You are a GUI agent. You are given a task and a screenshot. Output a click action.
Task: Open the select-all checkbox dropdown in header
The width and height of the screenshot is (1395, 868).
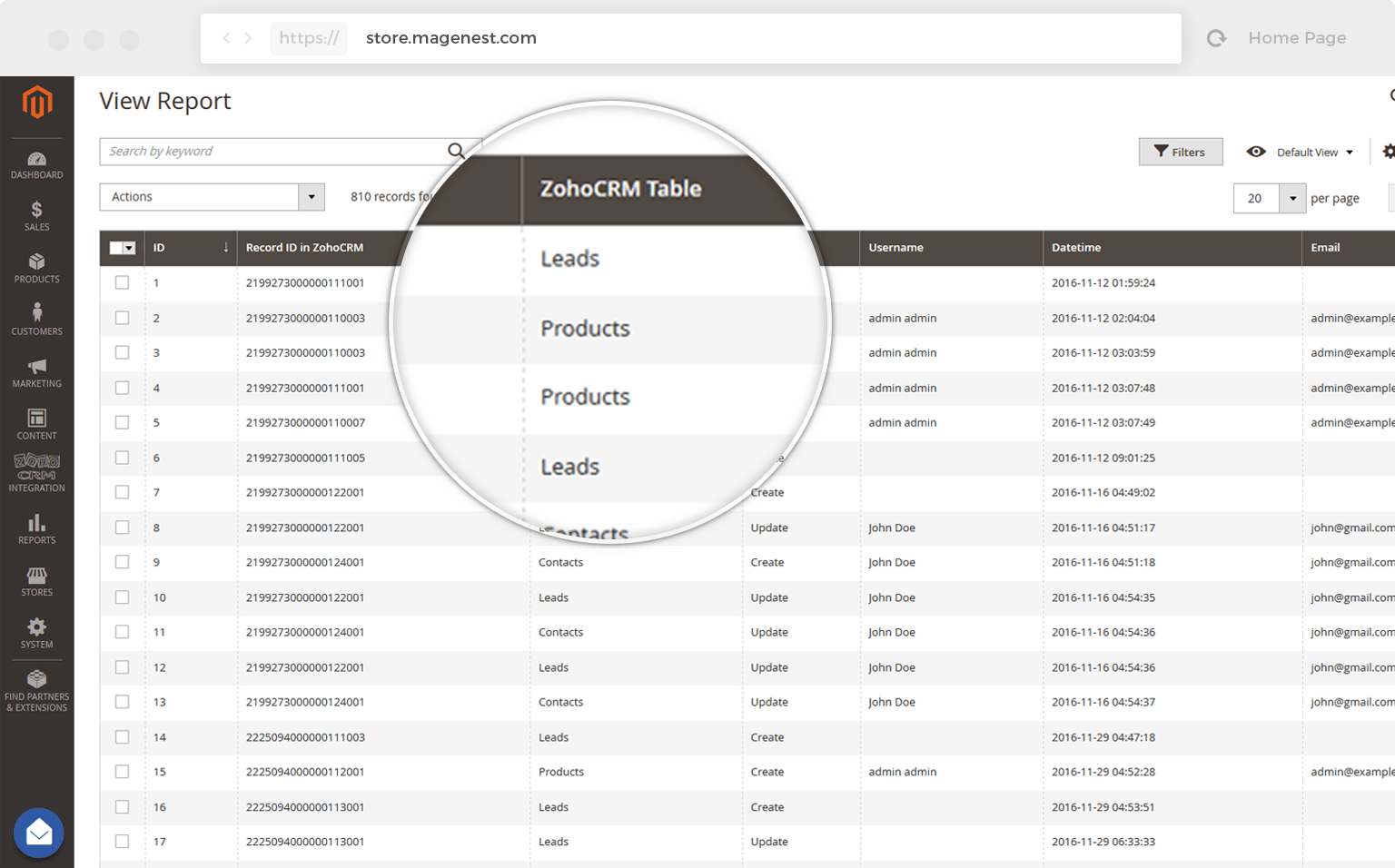tap(130, 248)
